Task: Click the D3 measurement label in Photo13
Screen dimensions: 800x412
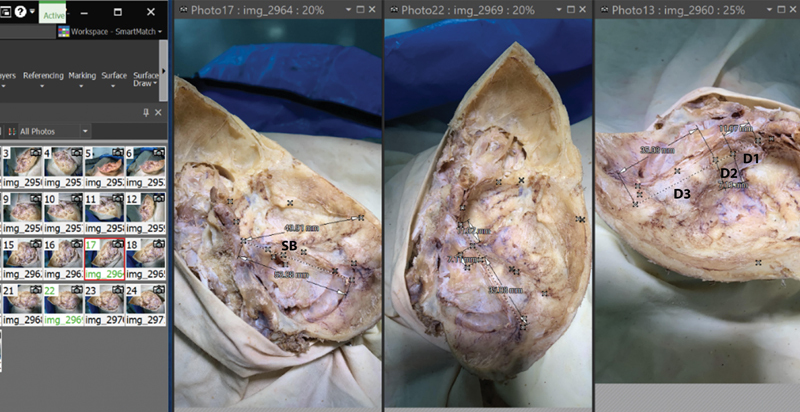Action: (x=682, y=192)
